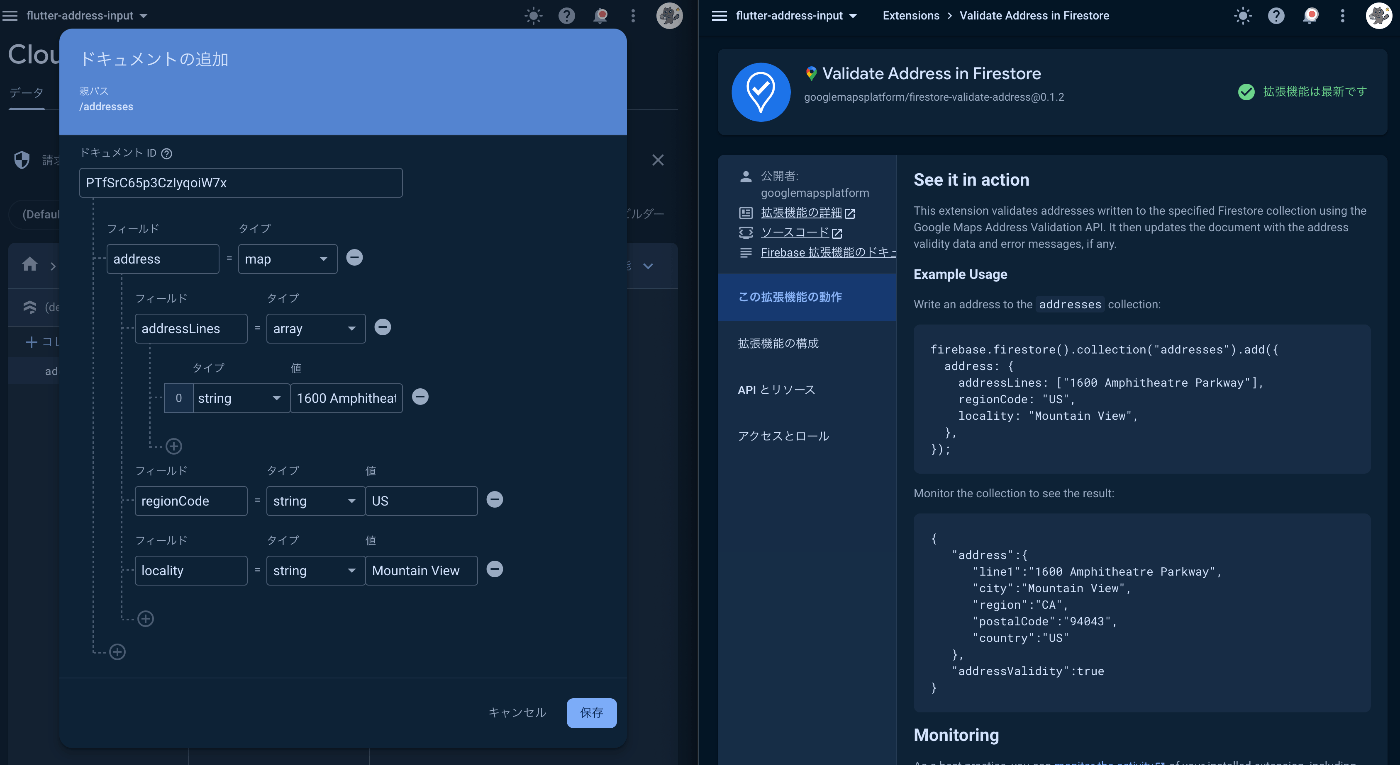Open more options menu in left window

click(633, 16)
